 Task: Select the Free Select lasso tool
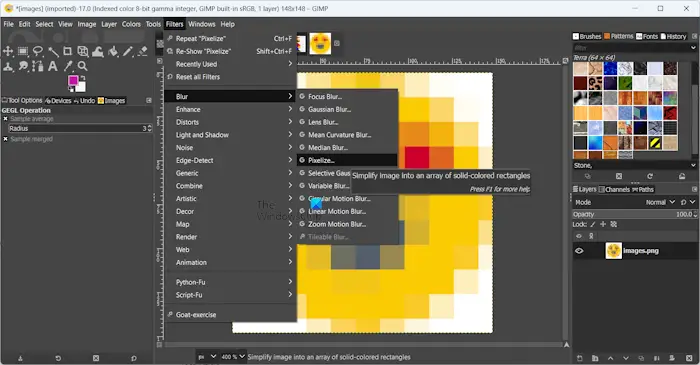click(38, 51)
